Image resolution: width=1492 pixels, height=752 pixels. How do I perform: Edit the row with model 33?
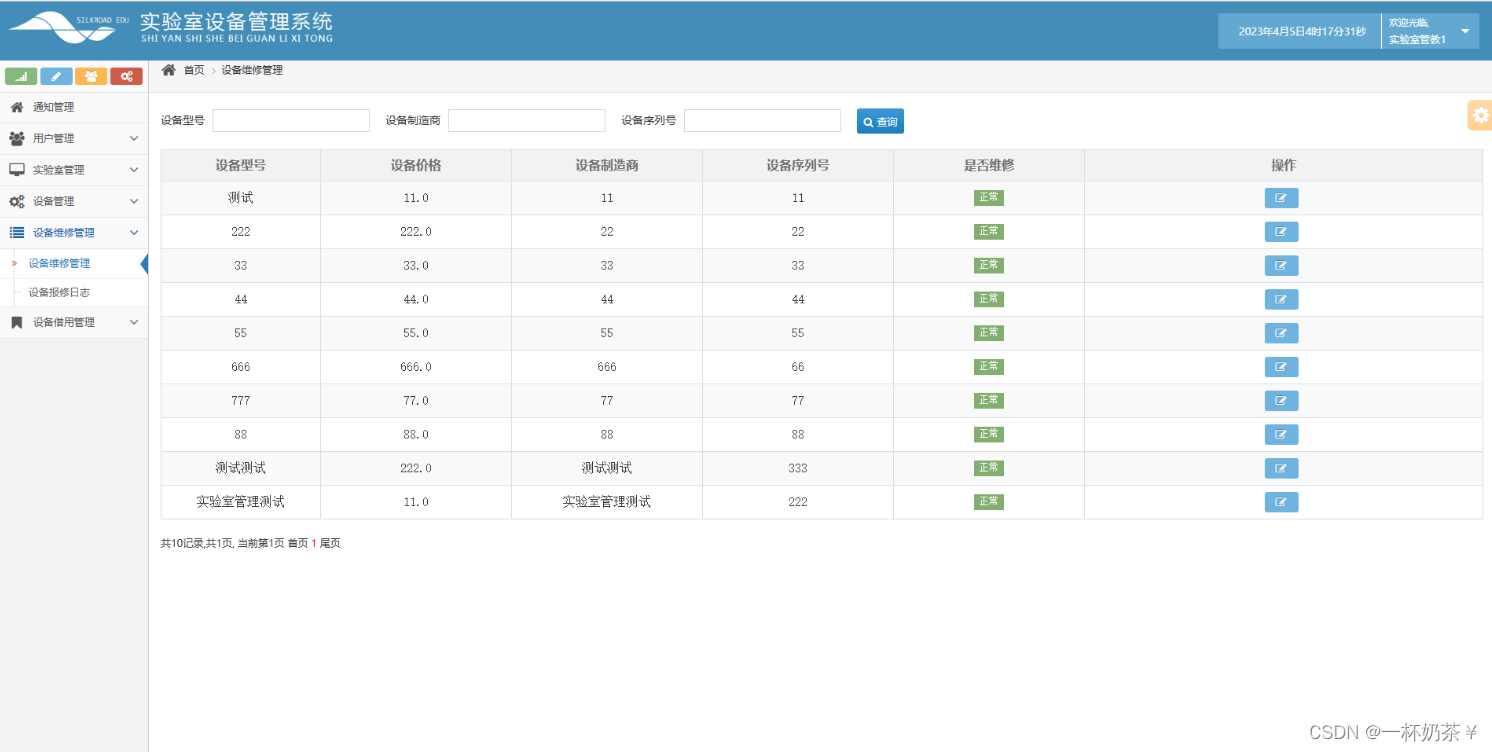(x=1281, y=266)
